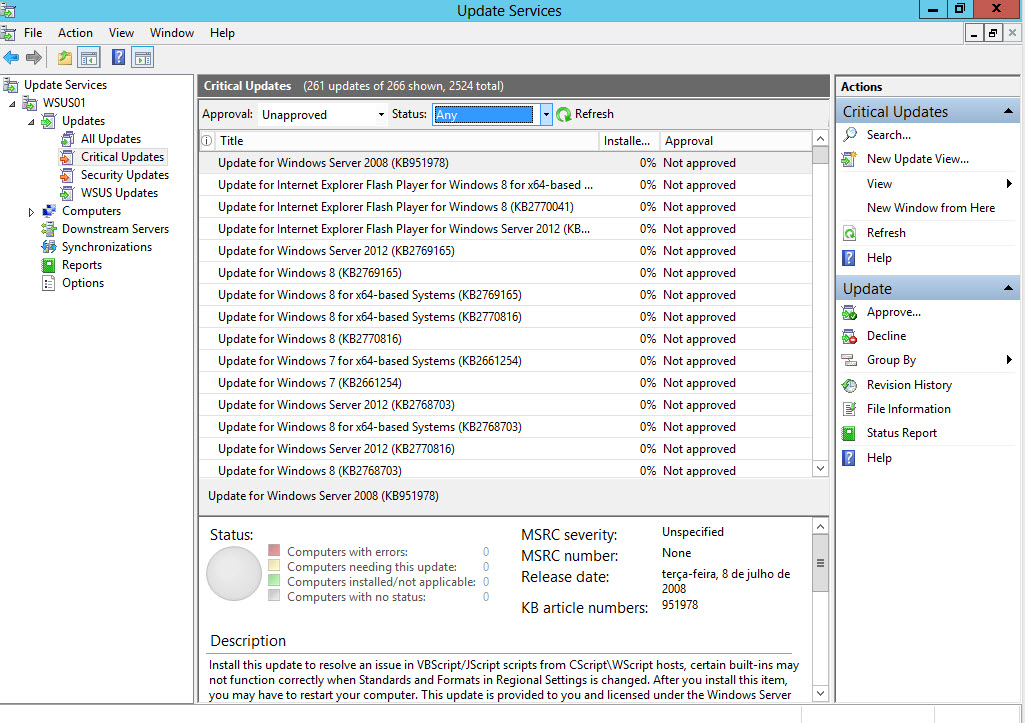The height and width of the screenshot is (723, 1025).
Task: Select Update for Windows 7 (KB2661254) row
Action: (x=505, y=383)
